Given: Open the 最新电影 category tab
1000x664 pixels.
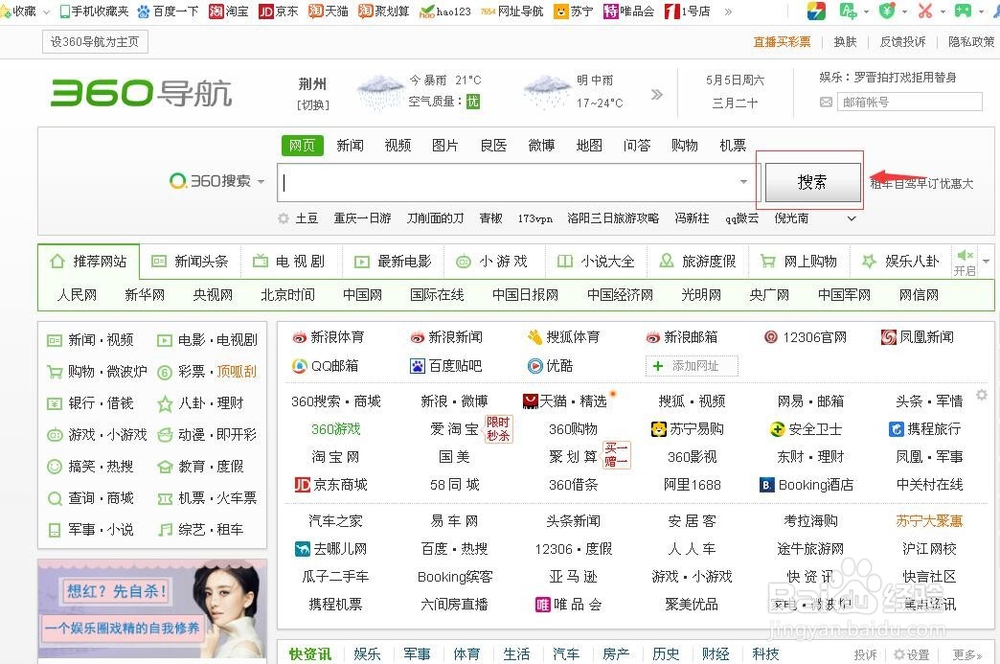Looking at the screenshot, I should click(393, 262).
